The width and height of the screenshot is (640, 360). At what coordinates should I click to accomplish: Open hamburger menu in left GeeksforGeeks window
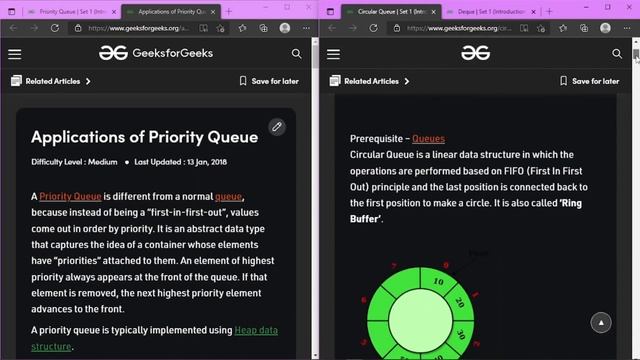pos(15,54)
